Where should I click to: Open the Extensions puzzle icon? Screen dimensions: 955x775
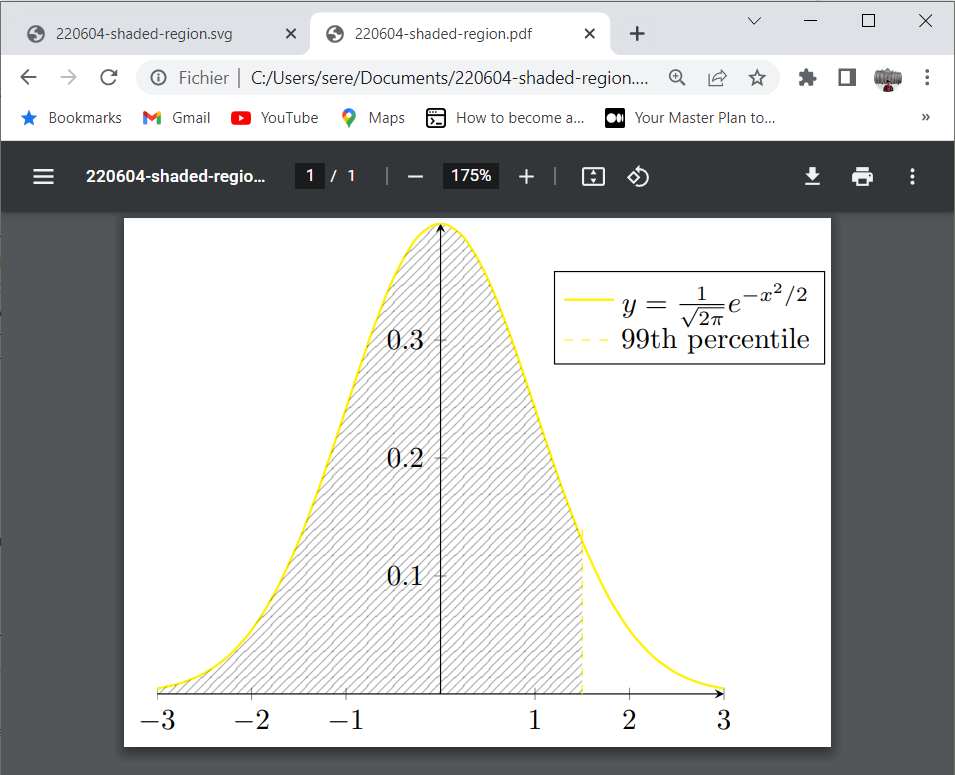808,78
